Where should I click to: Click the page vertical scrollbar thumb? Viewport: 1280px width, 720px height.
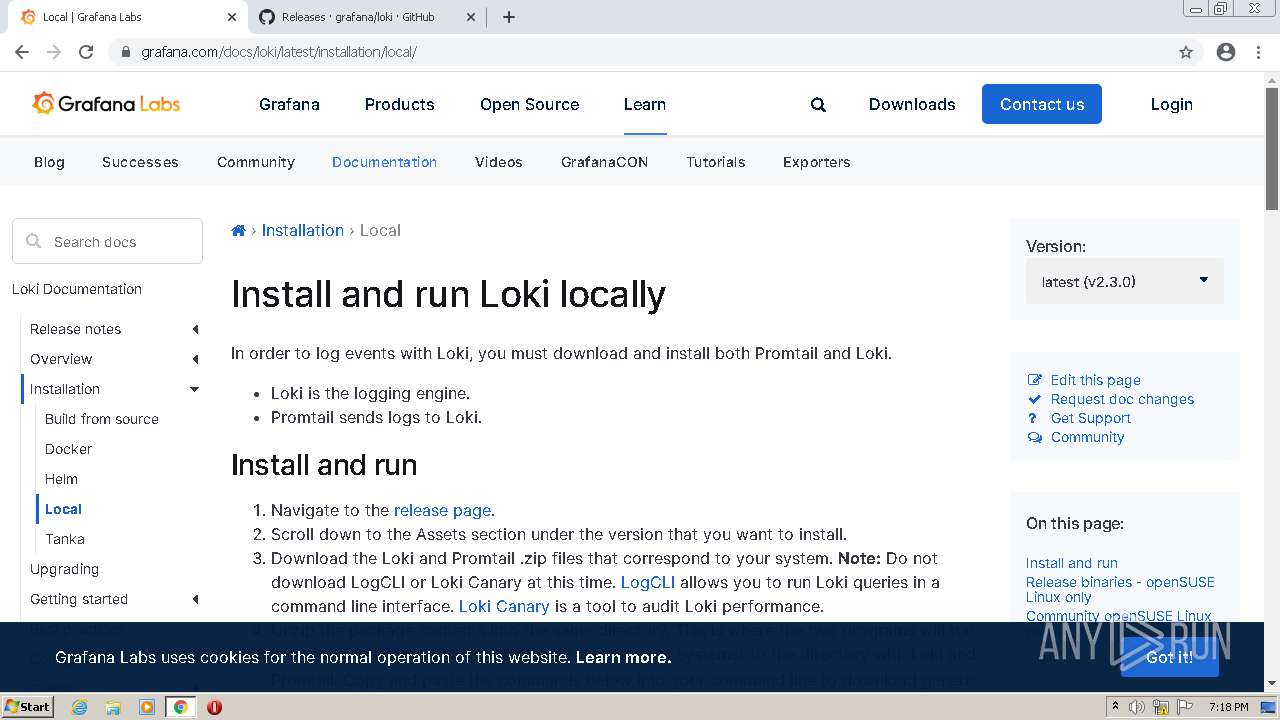tap(1272, 149)
